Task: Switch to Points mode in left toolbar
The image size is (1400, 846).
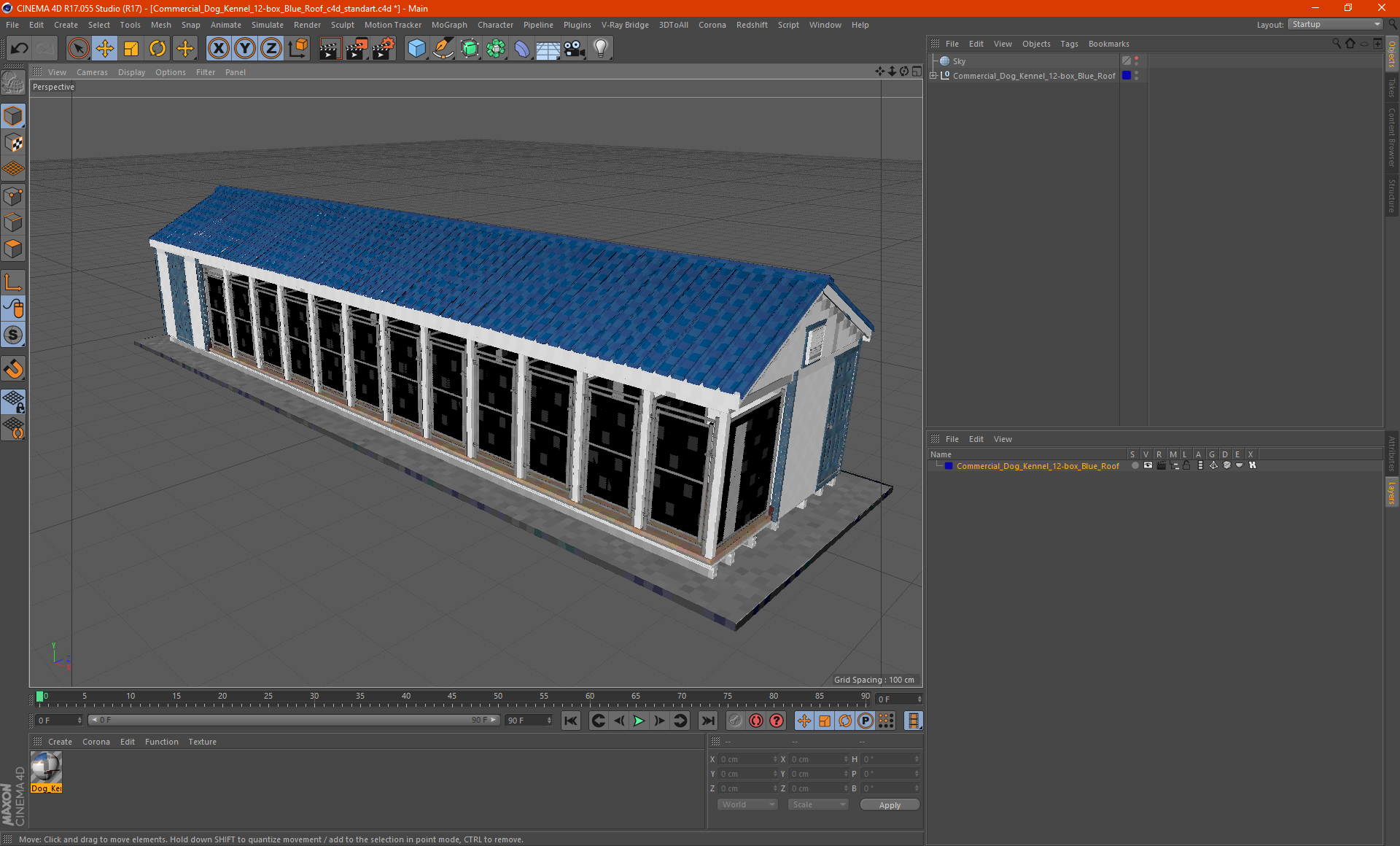Action: (x=13, y=196)
